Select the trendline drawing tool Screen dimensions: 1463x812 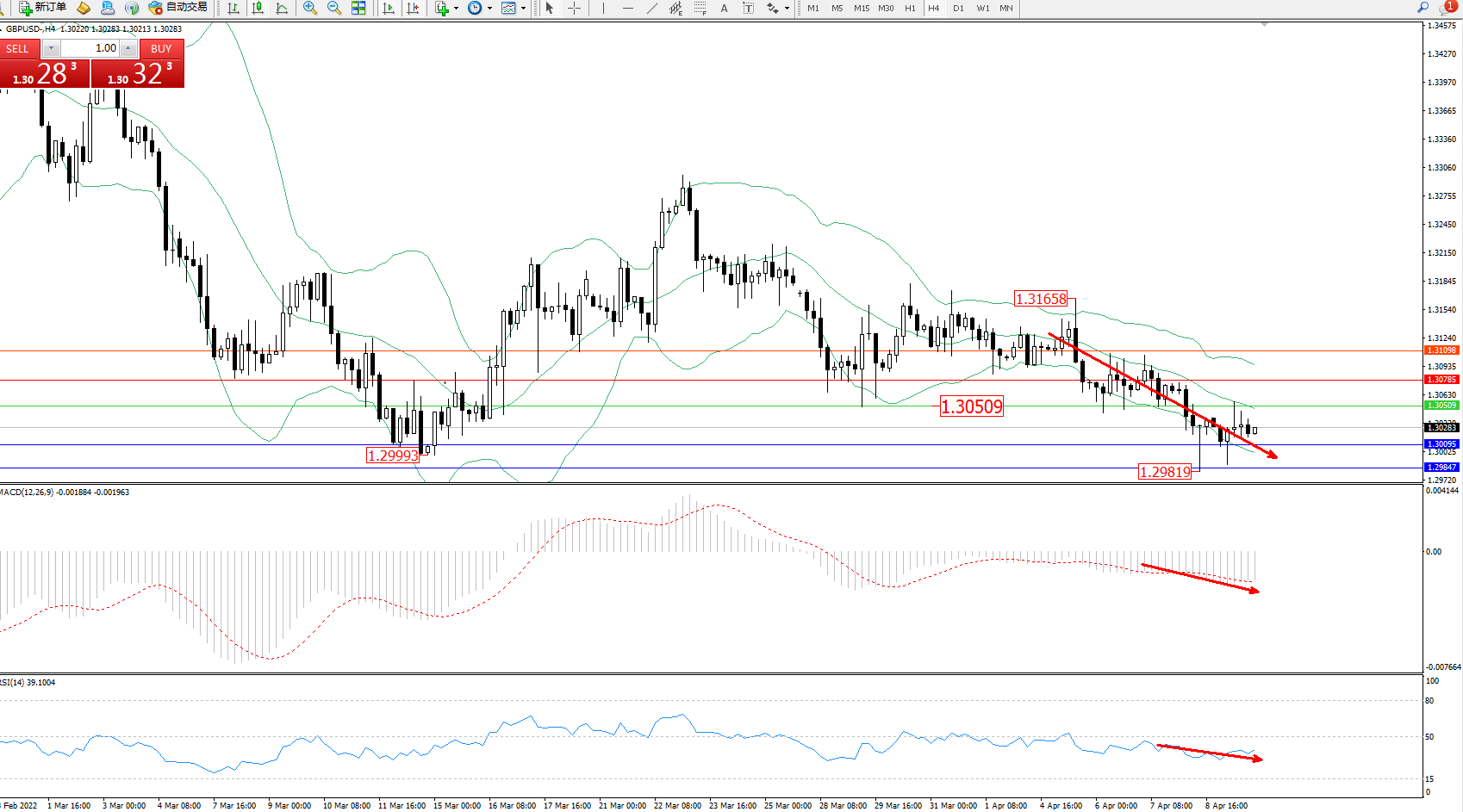(652, 8)
